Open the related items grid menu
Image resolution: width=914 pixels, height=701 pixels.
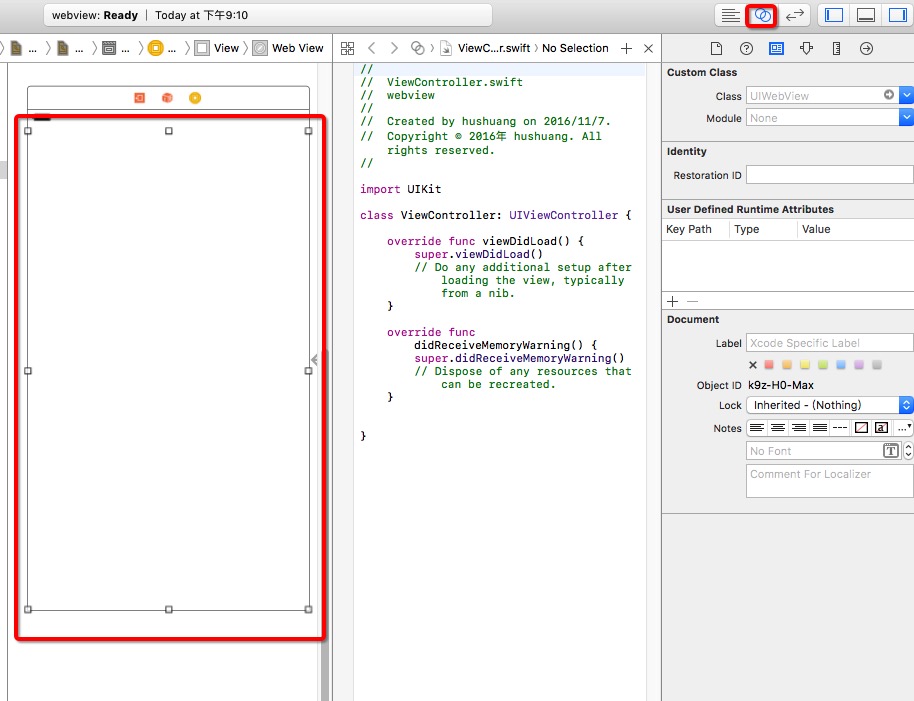click(x=347, y=48)
